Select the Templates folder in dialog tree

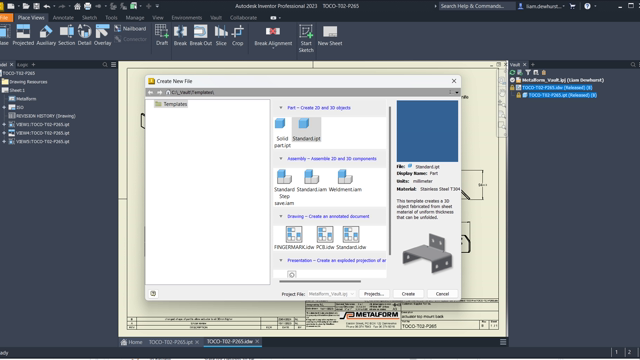[171, 104]
